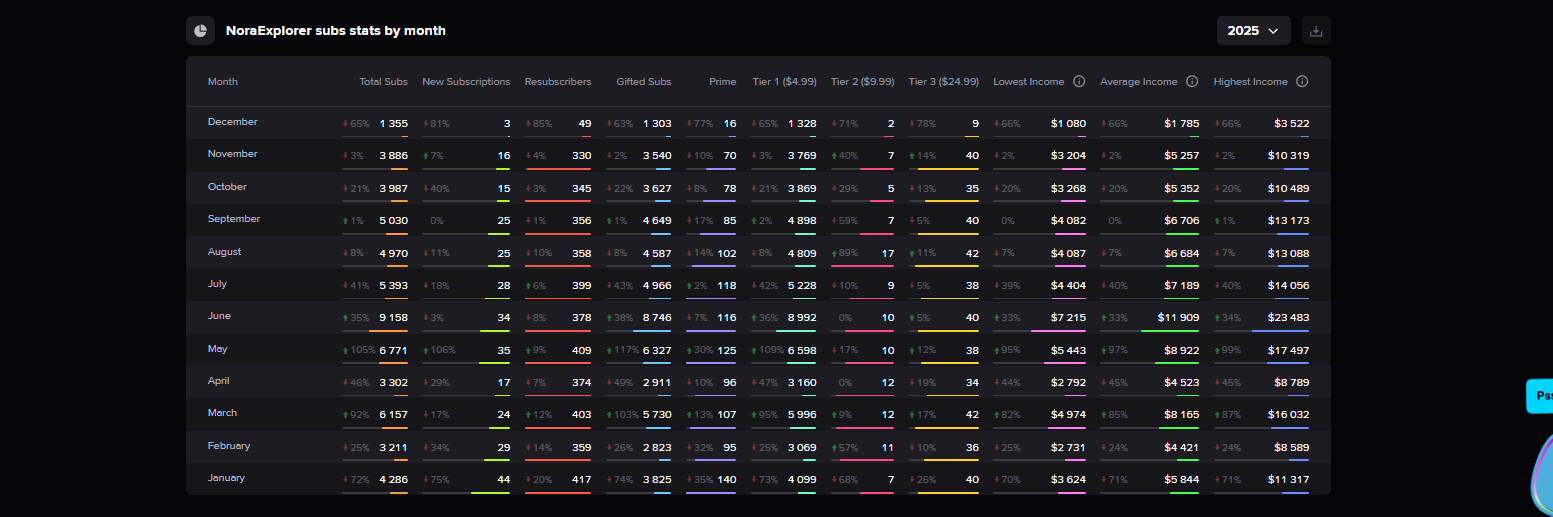The width and height of the screenshot is (1553, 517).
Task: Click December Tier 3 value 9
Action: click(975, 124)
